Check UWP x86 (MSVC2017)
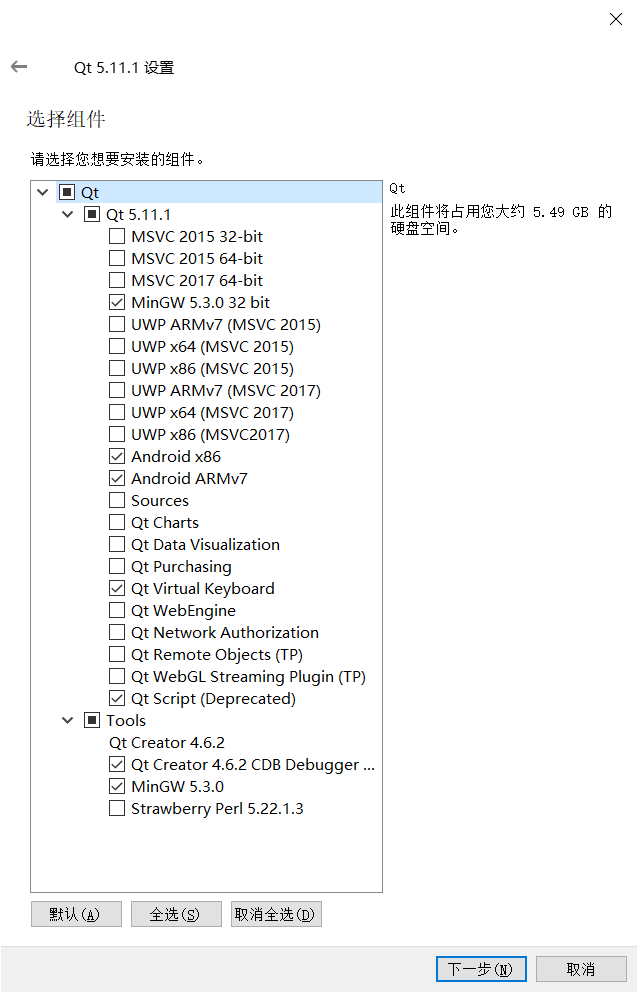 117,434
